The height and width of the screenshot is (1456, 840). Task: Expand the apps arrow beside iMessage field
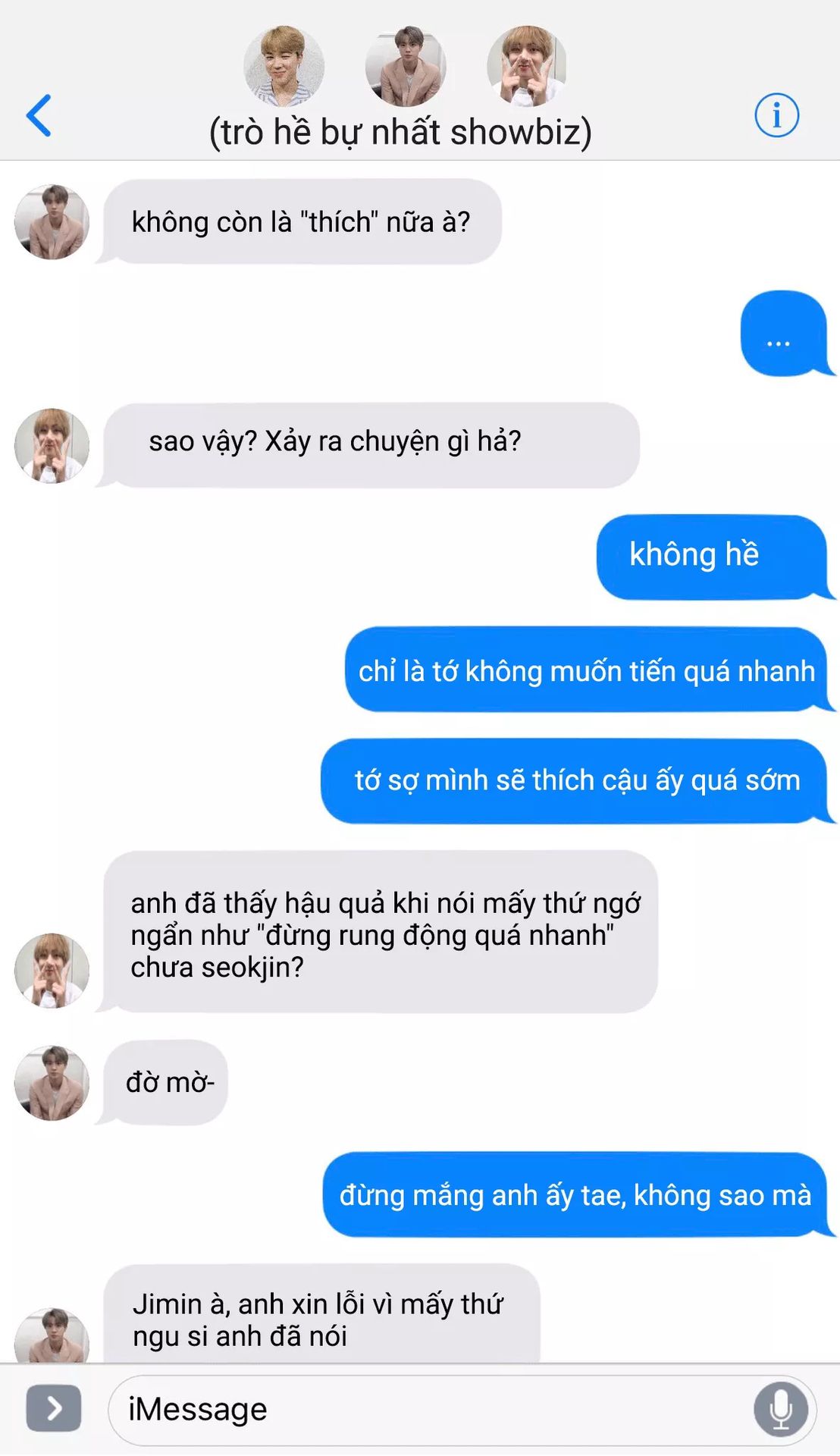[x=53, y=1408]
